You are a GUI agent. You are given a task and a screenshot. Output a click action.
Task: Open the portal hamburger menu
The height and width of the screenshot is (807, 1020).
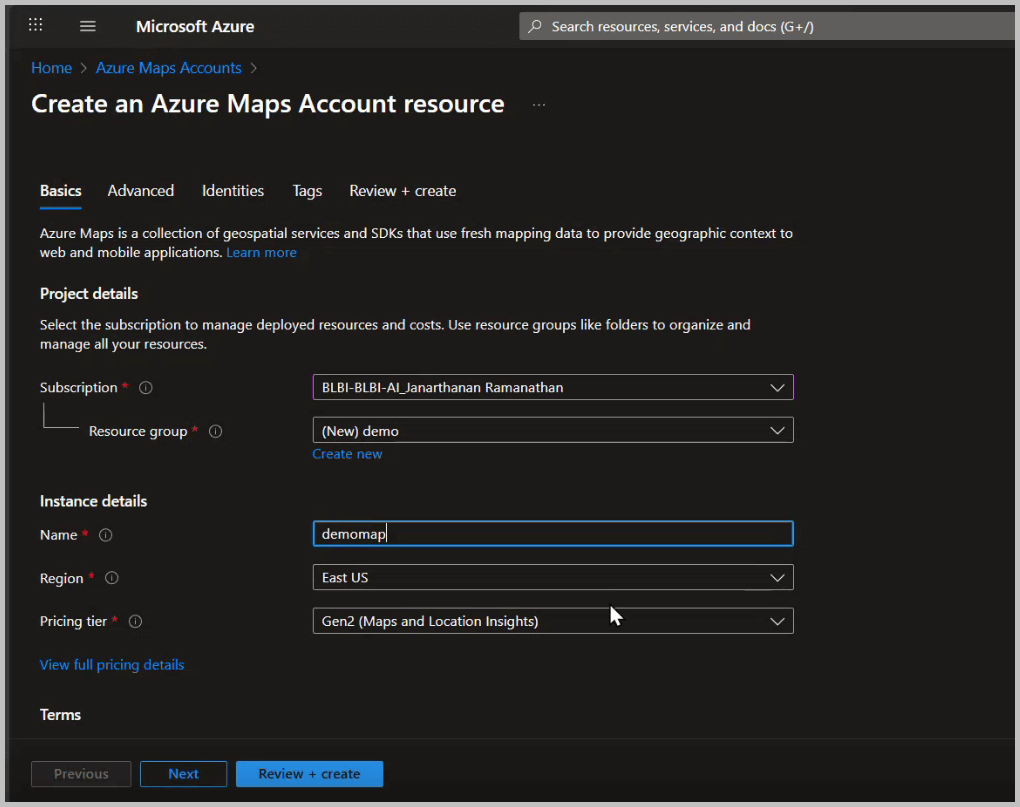[x=88, y=25]
